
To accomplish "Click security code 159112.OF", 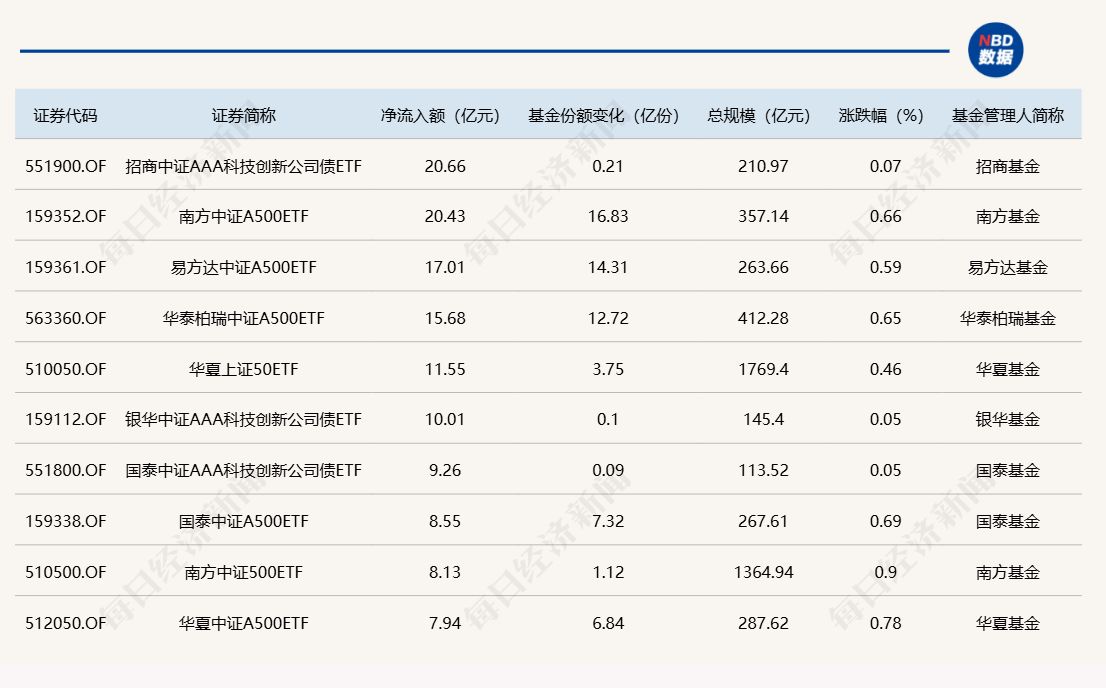I will coord(66,419).
